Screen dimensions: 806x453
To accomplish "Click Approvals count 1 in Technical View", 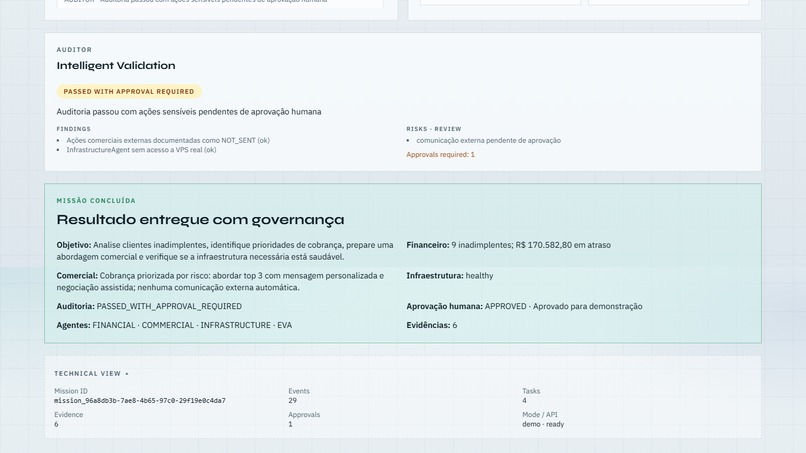I will (x=290, y=424).
